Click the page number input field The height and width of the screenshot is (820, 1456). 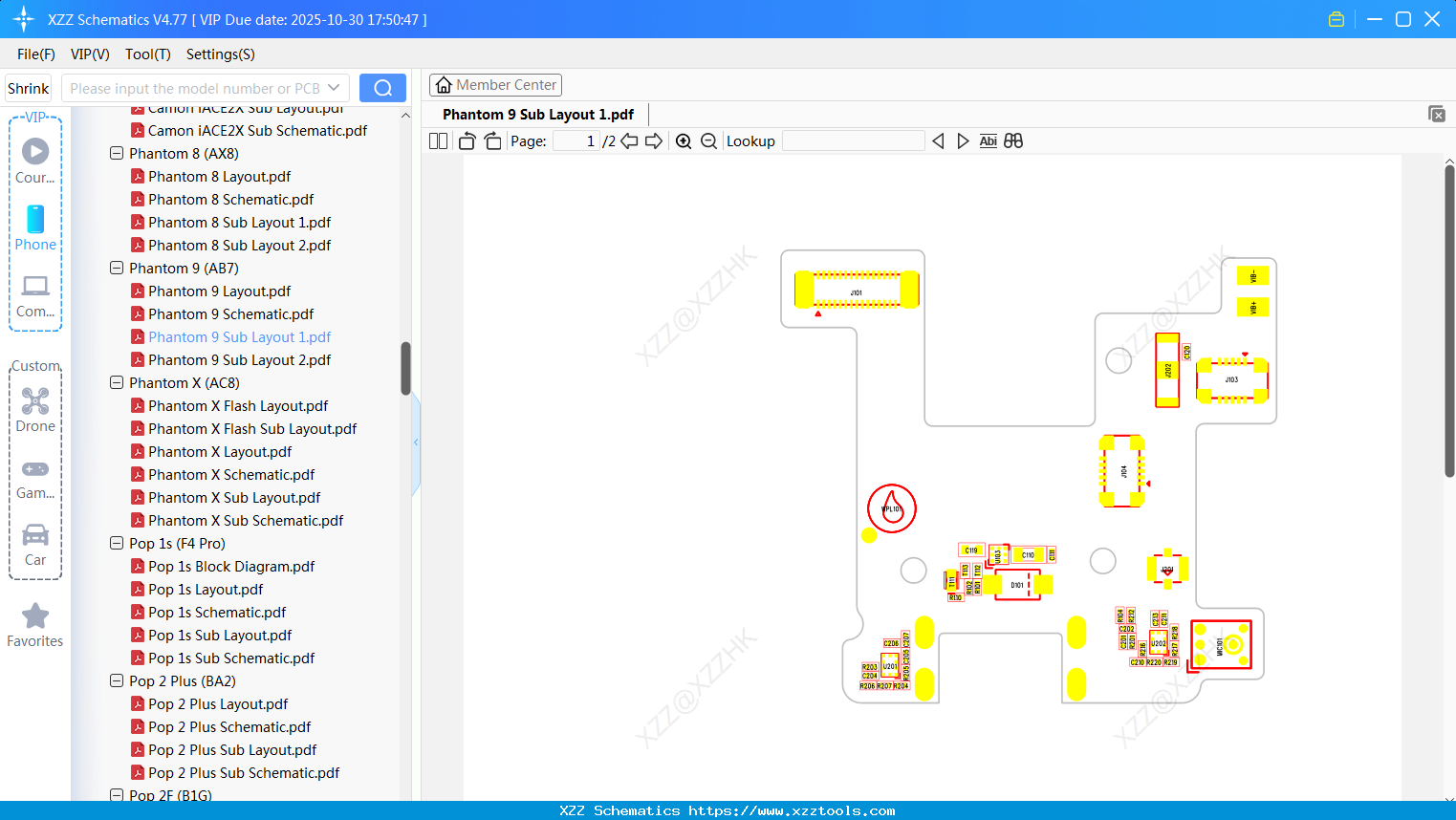pos(576,141)
